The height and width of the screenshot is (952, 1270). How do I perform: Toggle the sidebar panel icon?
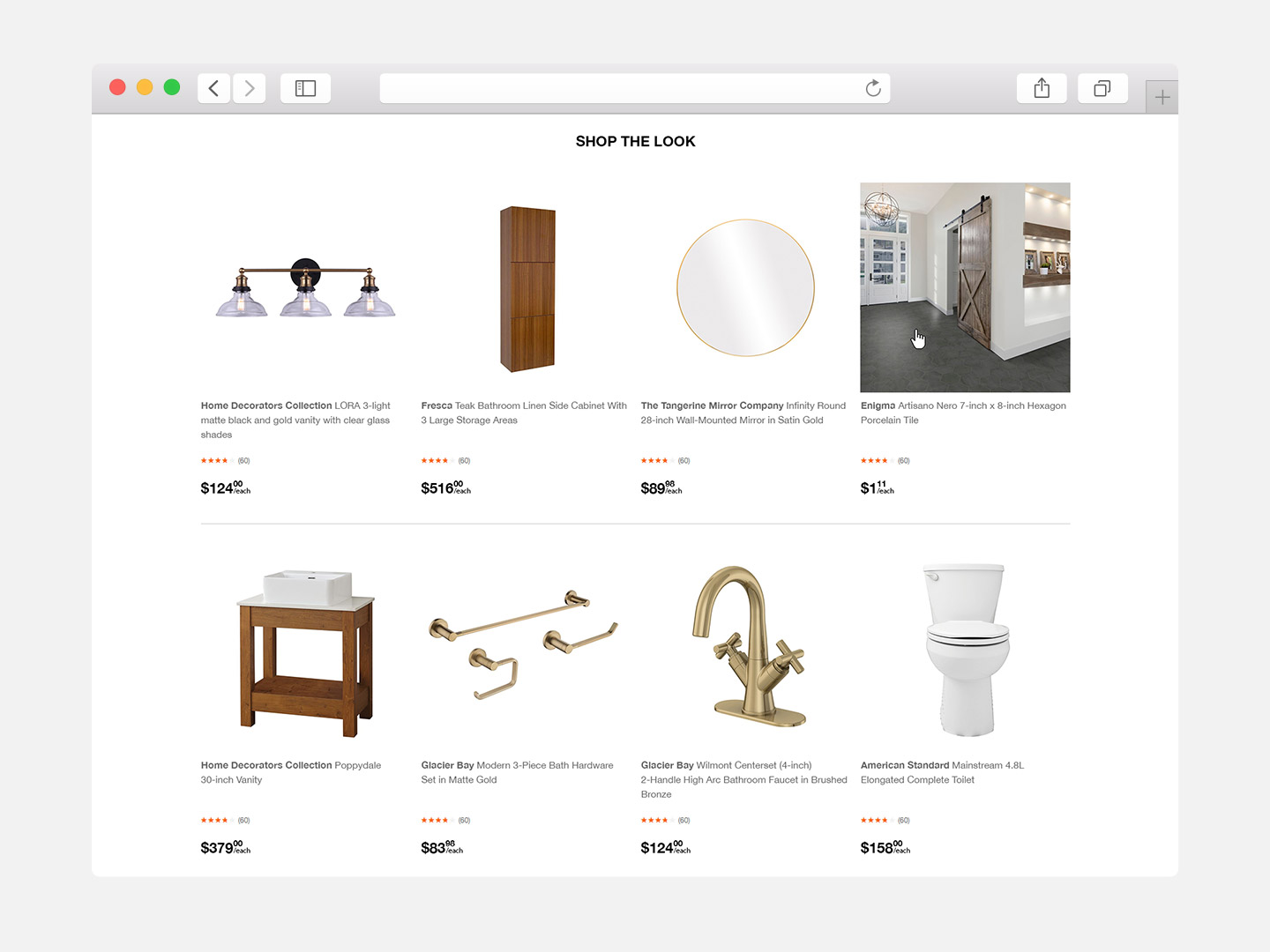[305, 88]
